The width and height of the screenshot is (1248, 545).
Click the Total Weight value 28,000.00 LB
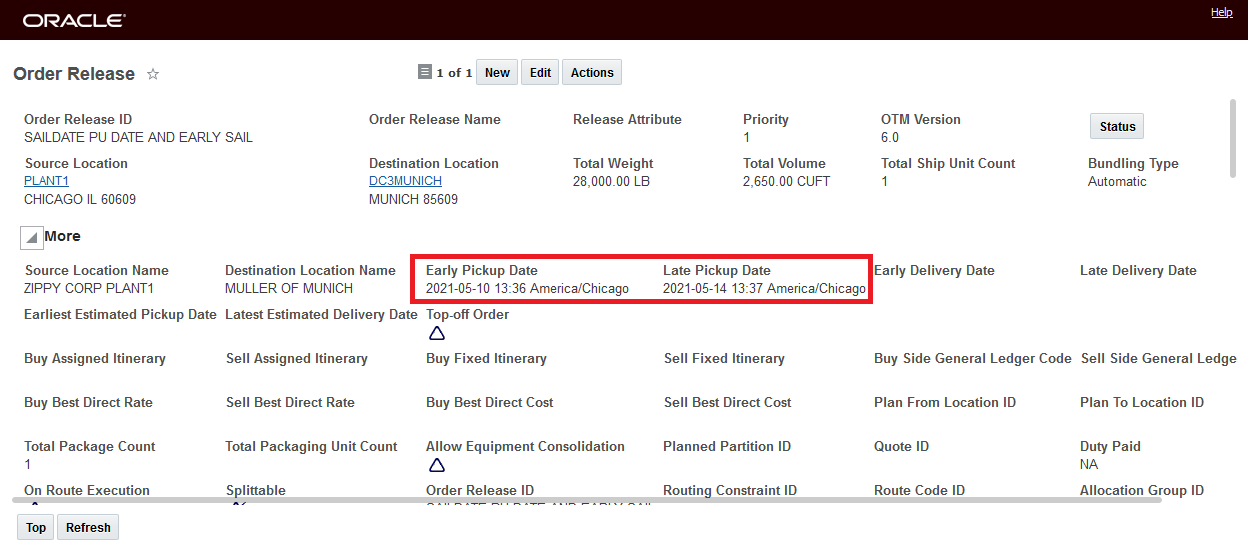611,181
